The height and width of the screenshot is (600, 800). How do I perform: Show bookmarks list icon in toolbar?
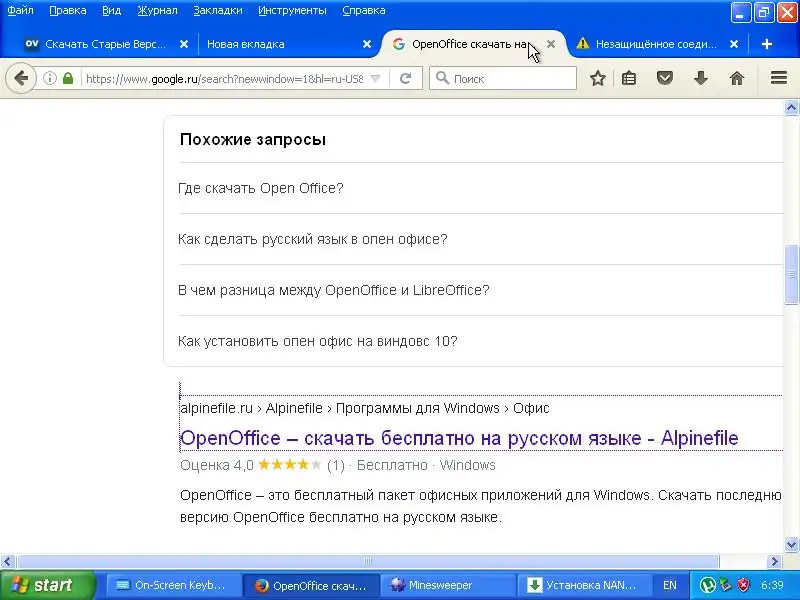(629, 78)
